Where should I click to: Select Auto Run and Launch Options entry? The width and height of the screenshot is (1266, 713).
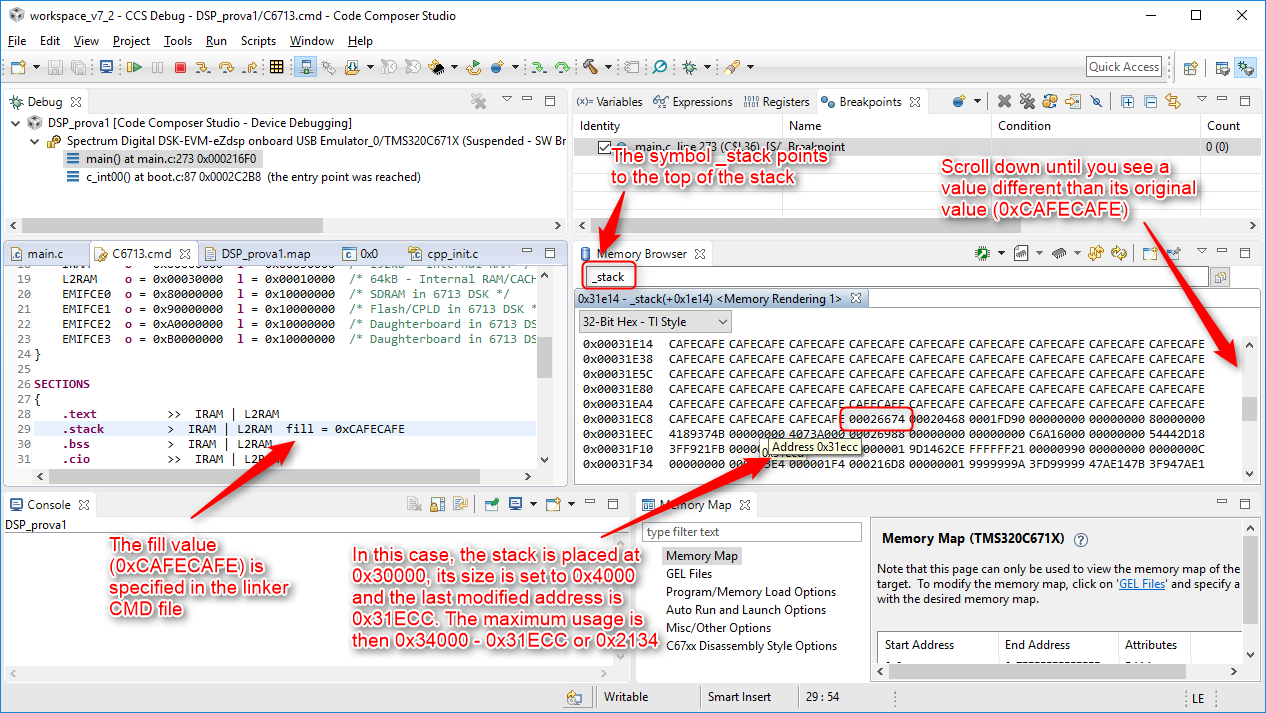pos(746,610)
